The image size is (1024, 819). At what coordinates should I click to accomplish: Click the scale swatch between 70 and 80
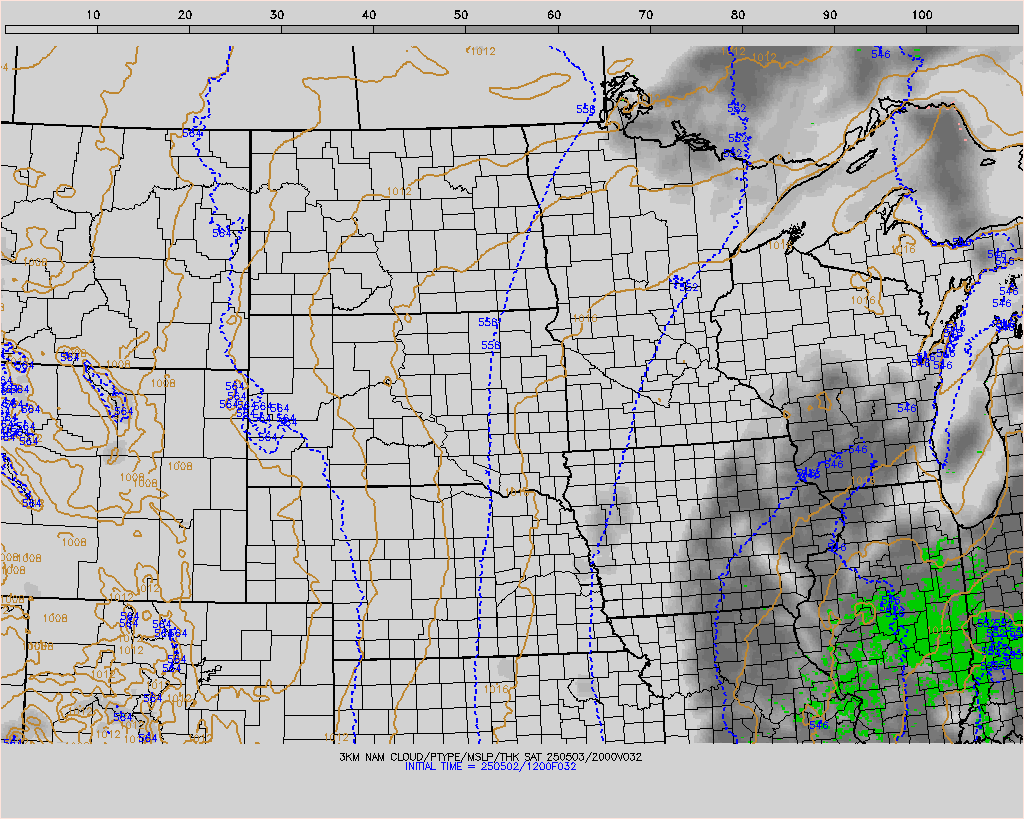(x=696, y=29)
